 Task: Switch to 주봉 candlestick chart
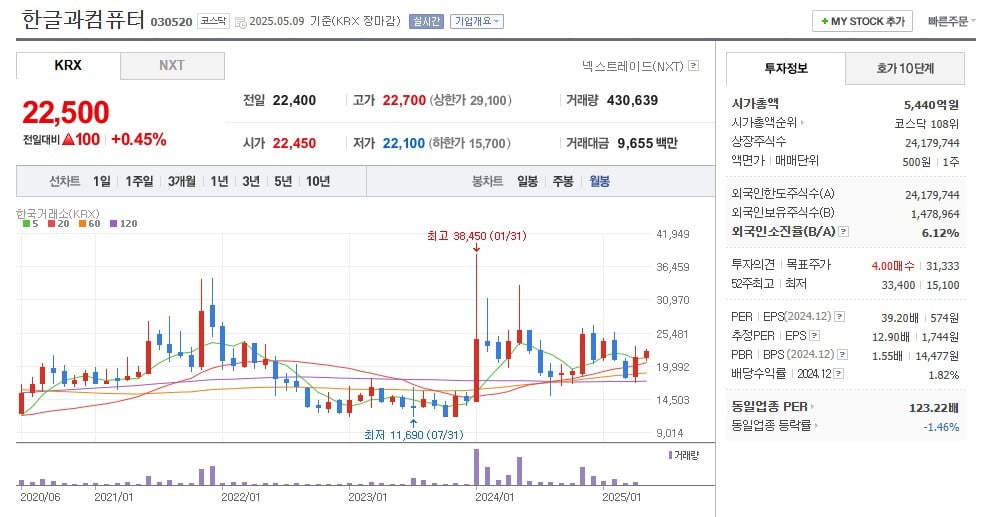click(563, 182)
